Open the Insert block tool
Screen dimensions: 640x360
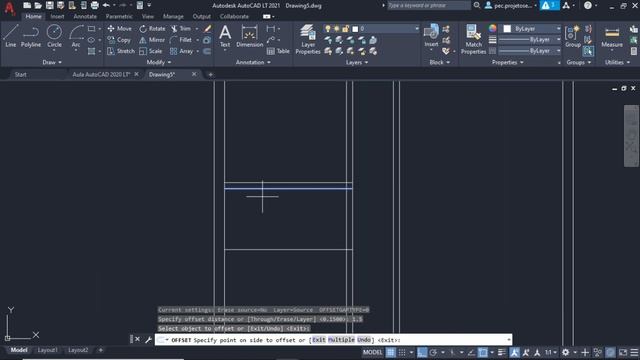coord(431,36)
